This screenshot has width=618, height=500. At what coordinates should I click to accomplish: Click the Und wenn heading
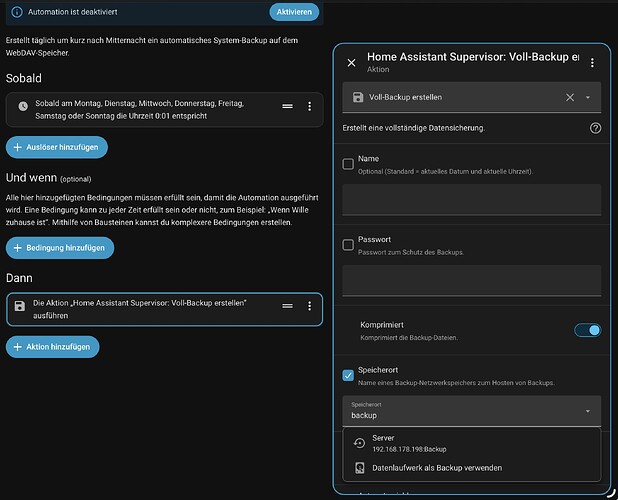coord(31,178)
